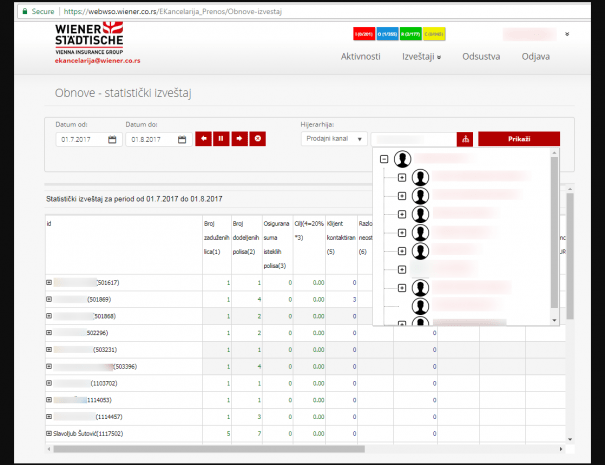
Task: Click the Wiener Städtische logo
Action: coord(103,39)
